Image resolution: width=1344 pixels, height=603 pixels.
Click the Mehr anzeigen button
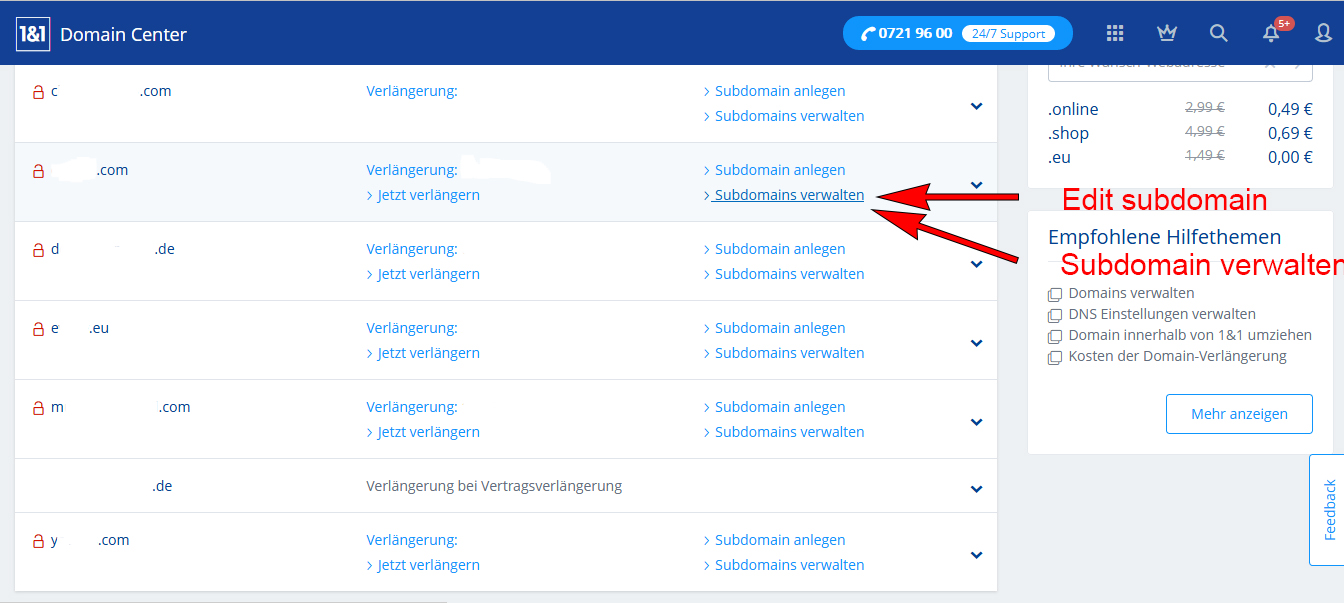[1238, 414]
